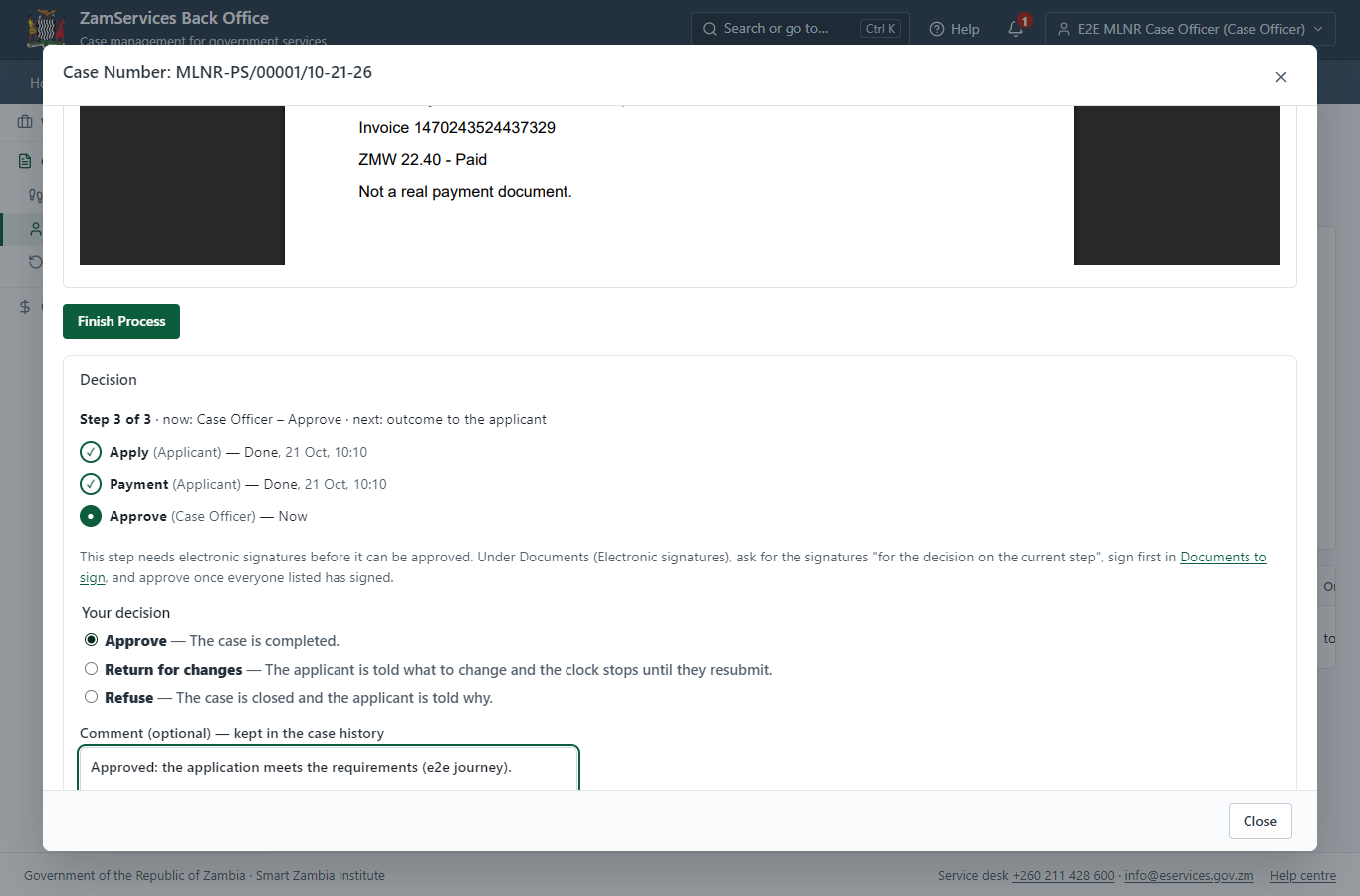Click the service desk phone number link
This screenshot has width=1360, height=896.
[1063, 876]
